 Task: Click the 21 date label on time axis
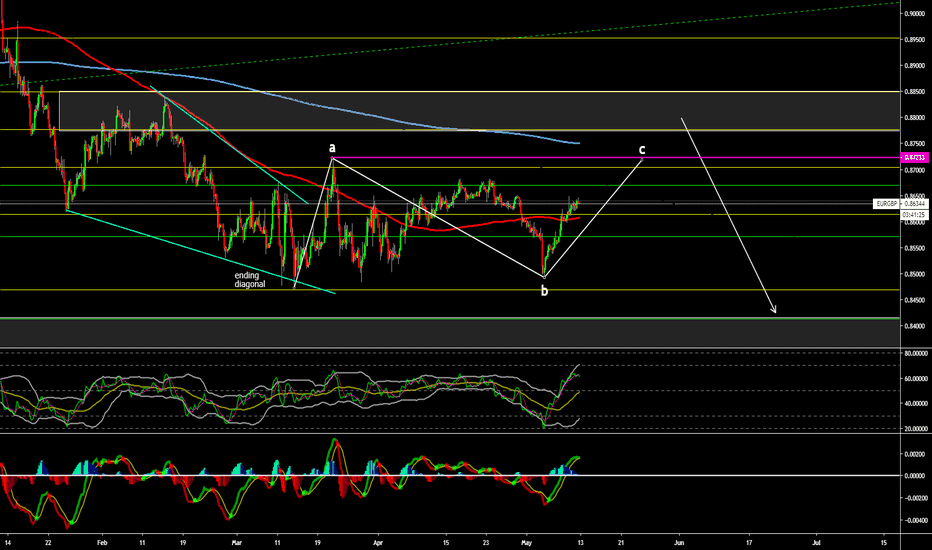(621, 542)
